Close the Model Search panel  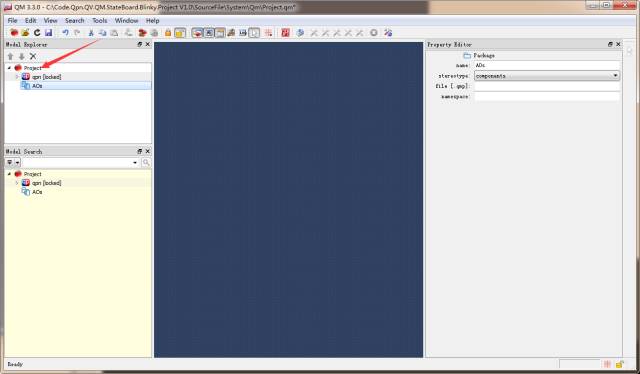(148, 151)
